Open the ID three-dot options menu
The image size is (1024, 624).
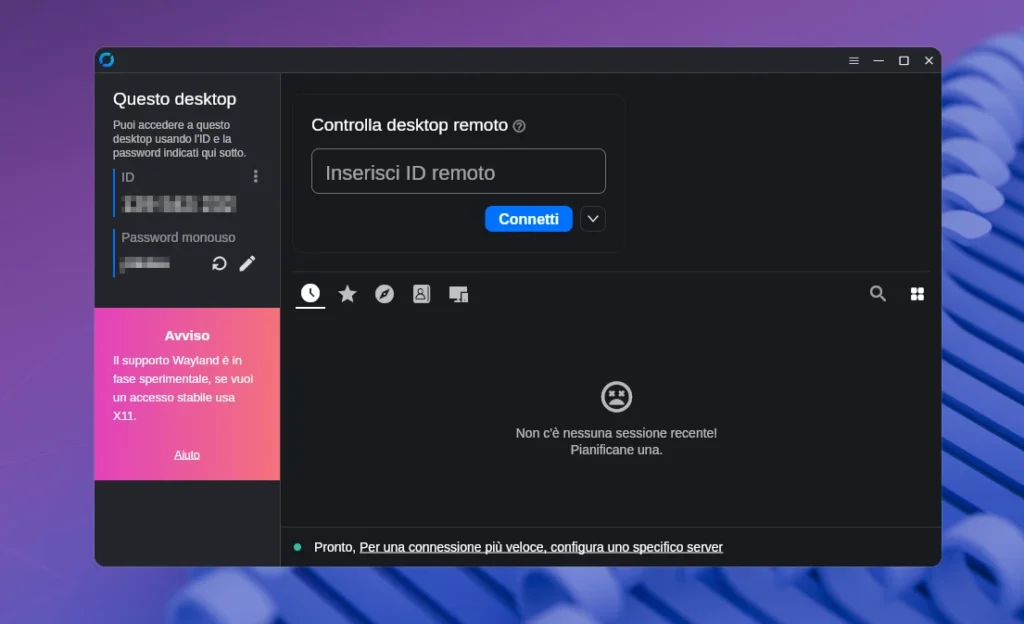coord(256,176)
